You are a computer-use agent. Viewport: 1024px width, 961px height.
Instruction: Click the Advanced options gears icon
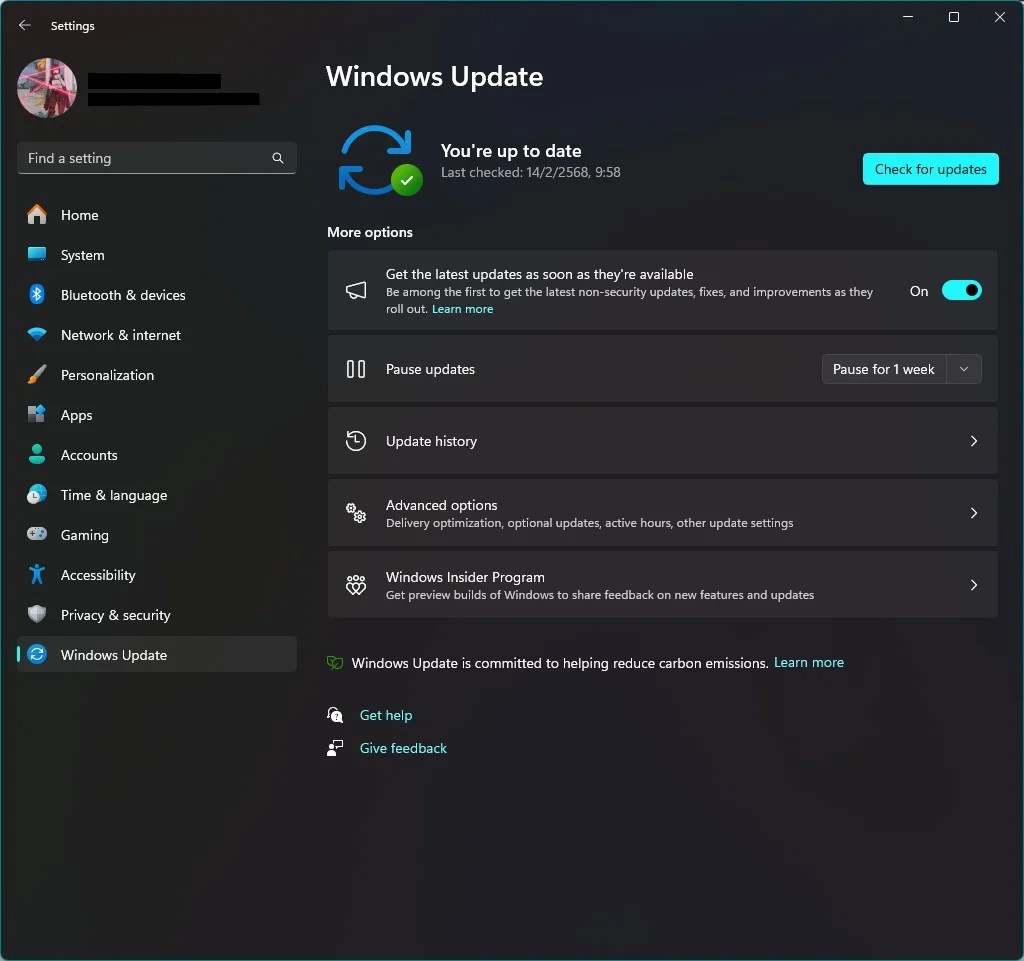(356, 512)
